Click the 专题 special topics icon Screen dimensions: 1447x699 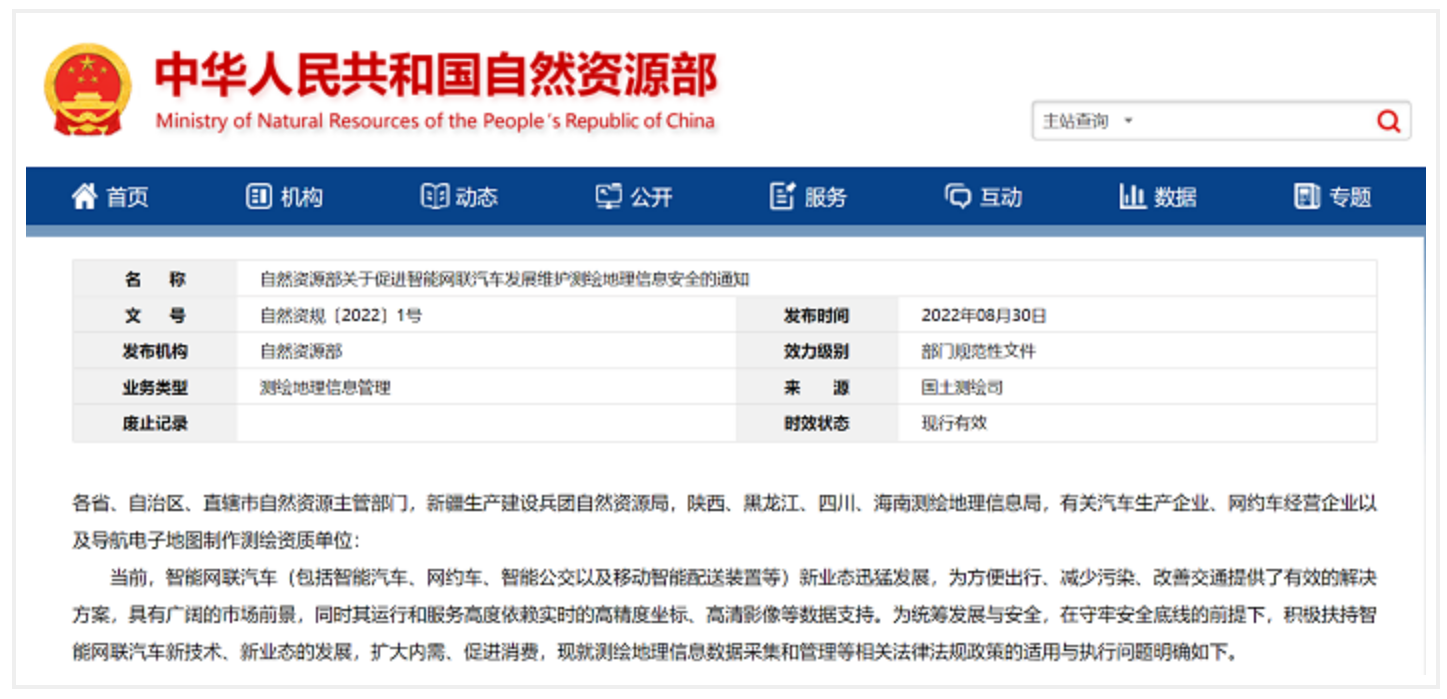click(1307, 197)
